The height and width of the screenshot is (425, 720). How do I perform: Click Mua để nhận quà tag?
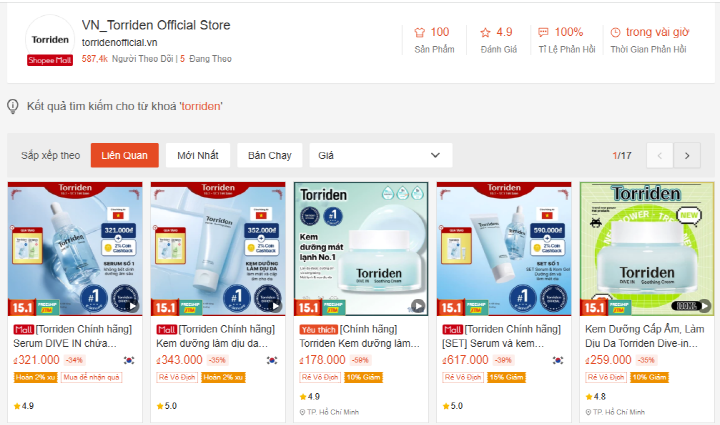coord(91,377)
